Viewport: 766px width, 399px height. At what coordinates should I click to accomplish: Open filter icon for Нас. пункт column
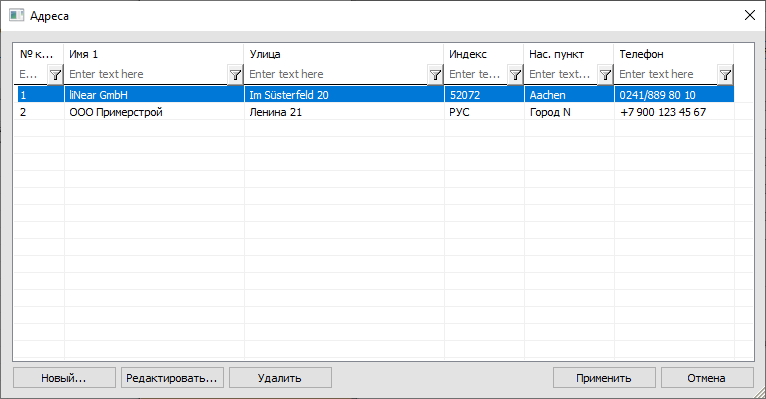pos(605,75)
